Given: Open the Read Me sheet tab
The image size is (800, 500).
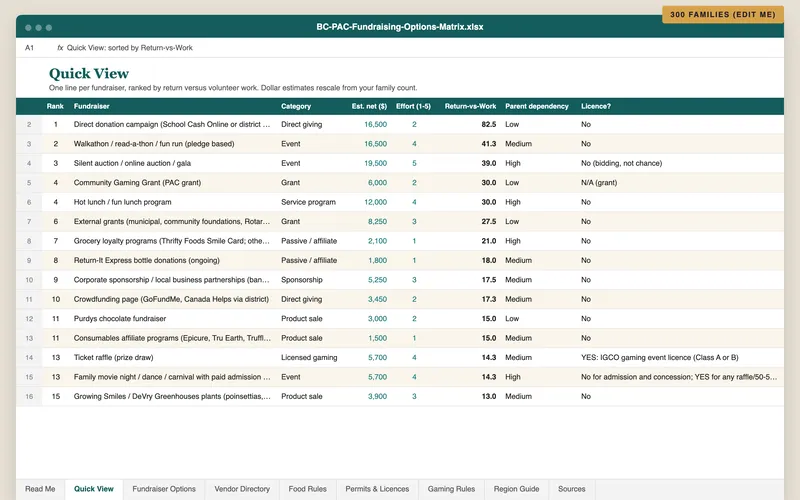Looking at the screenshot, I should [40, 489].
